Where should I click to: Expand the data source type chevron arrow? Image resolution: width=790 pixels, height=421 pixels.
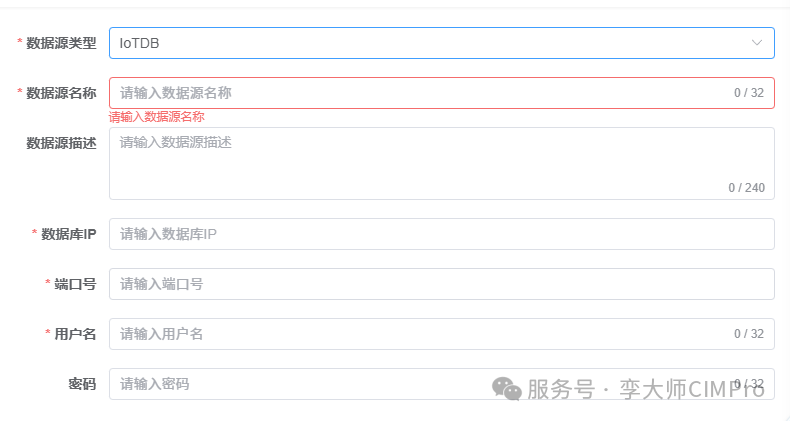757,43
